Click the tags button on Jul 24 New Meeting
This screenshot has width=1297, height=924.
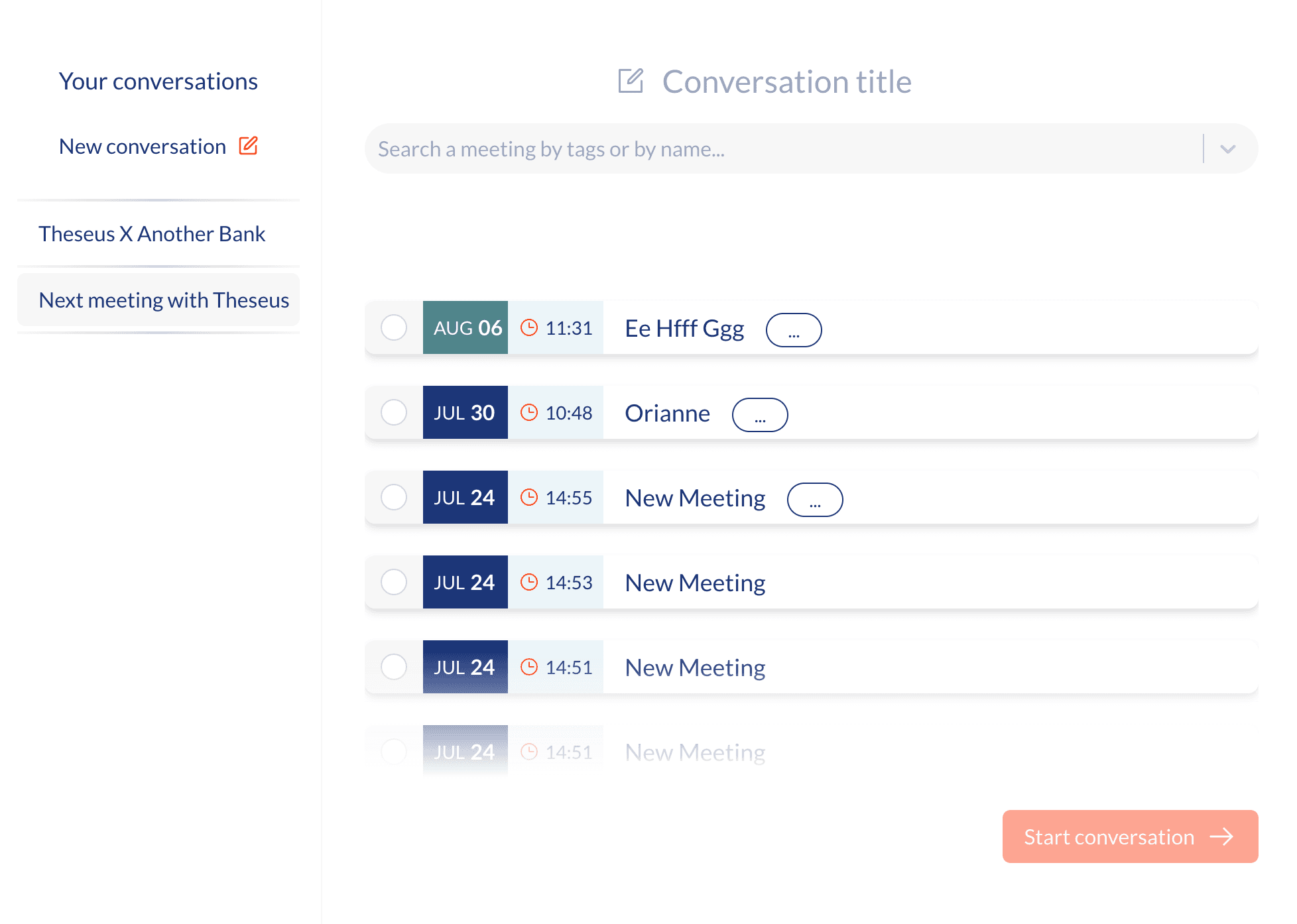pos(815,497)
